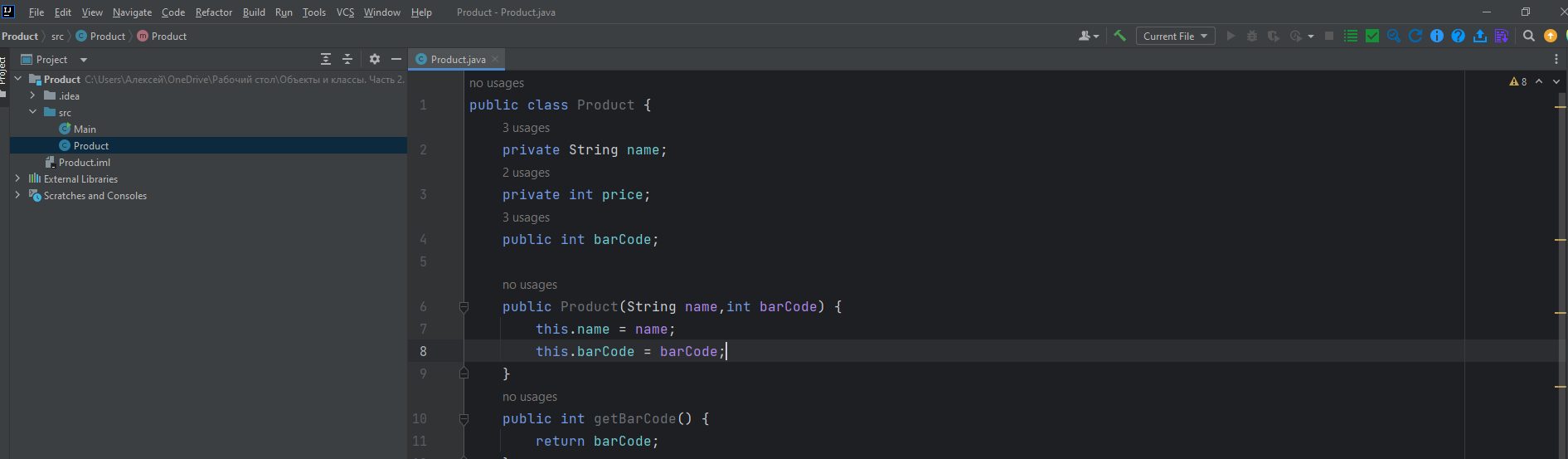Screen dimensions: 1568x459
Task: Collapse the Product root project node
Action: click(17, 79)
